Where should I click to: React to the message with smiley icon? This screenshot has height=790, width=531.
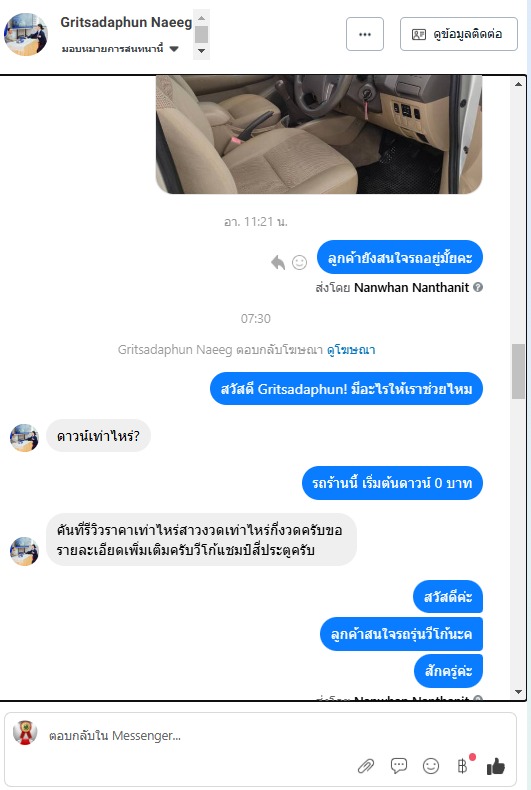299,262
